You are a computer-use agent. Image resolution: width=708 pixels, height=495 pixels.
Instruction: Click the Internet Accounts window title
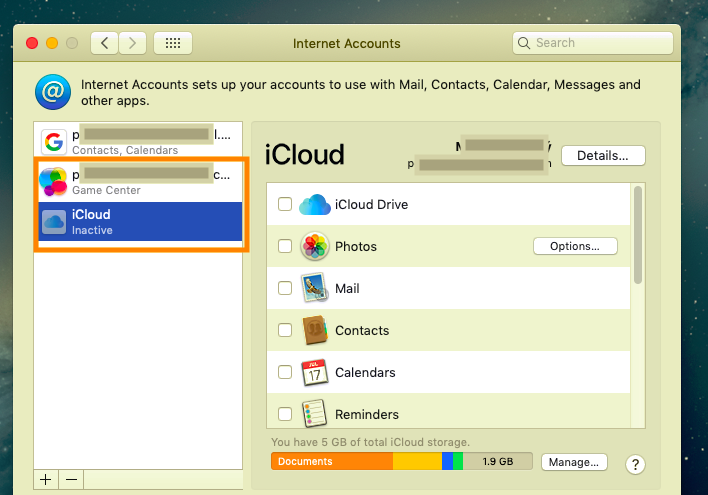point(347,43)
